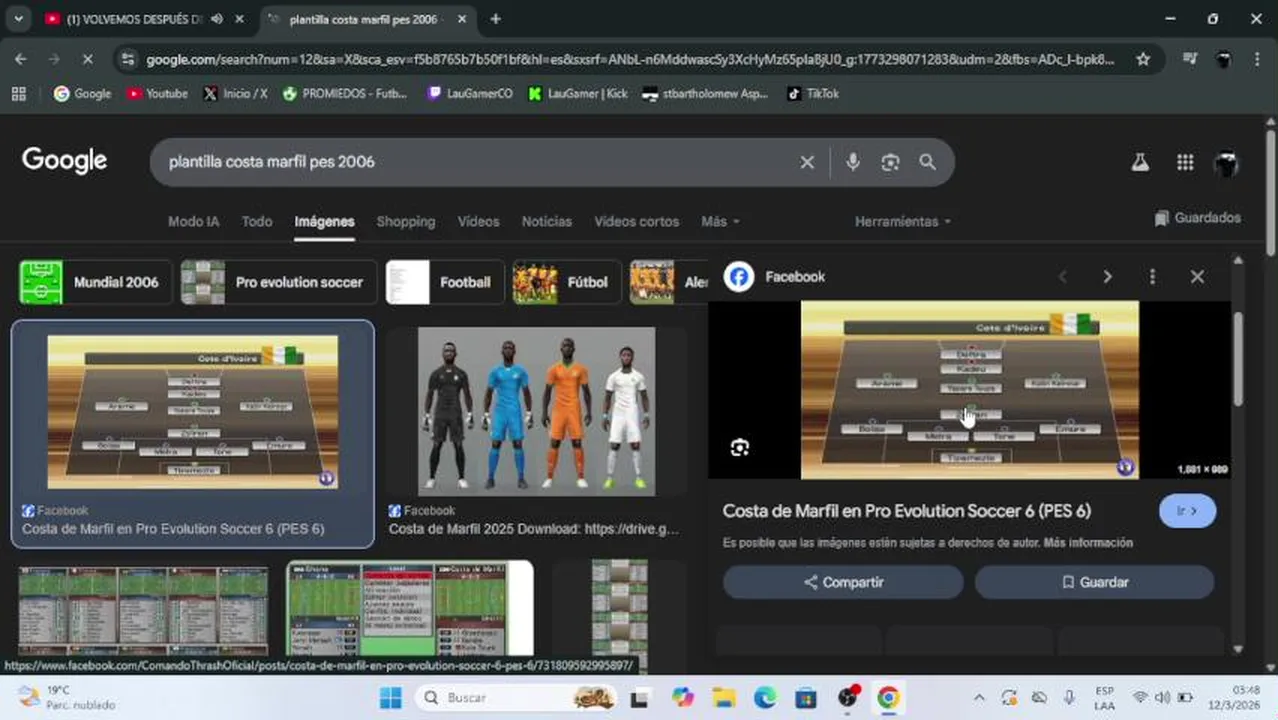Show hidden system tray icons
Image resolution: width=1278 pixels, height=720 pixels.
click(x=979, y=697)
